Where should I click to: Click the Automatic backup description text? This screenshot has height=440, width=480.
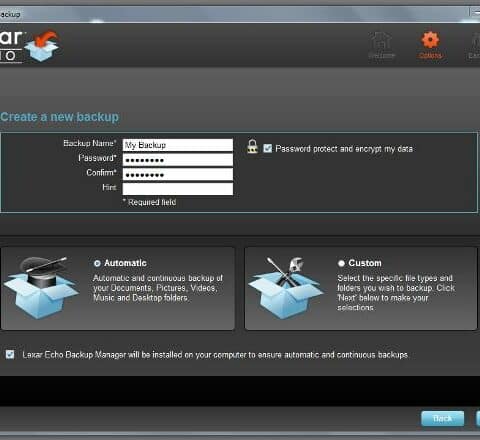[x=158, y=288]
